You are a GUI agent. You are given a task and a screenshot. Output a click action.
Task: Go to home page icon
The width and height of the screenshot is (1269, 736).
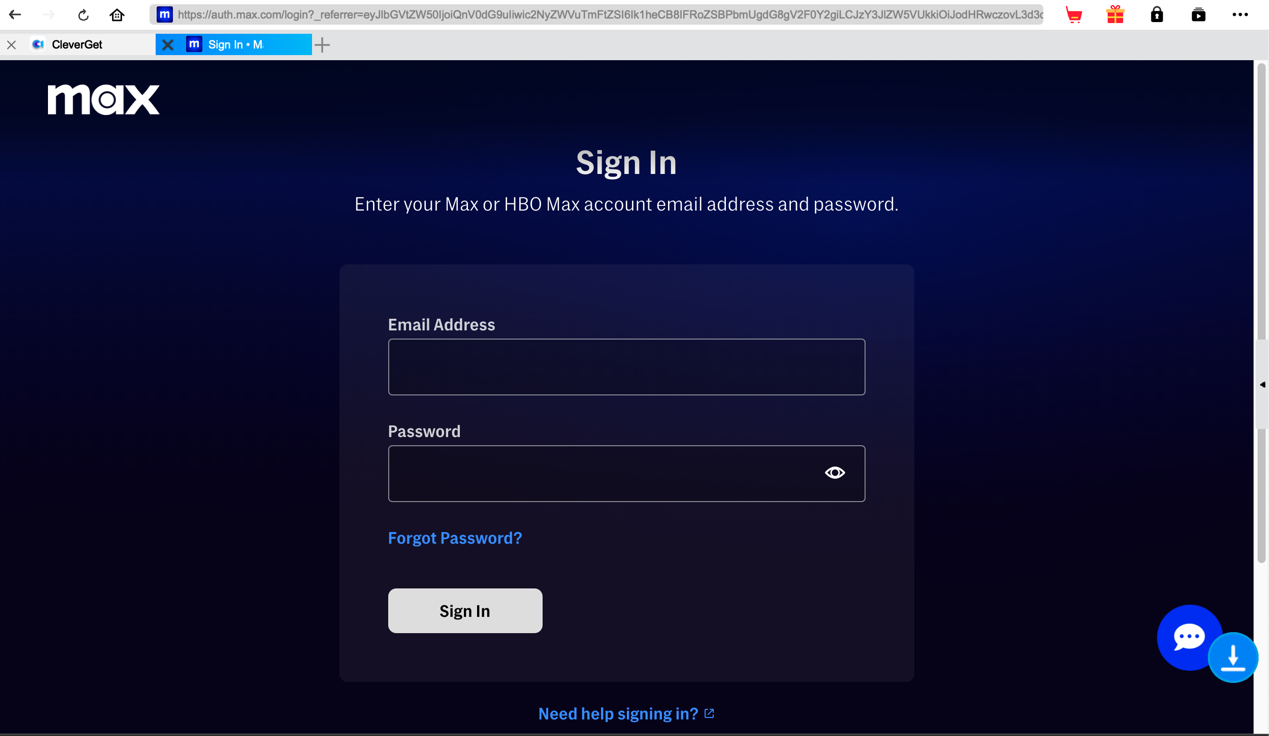click(x=117, y=15)
